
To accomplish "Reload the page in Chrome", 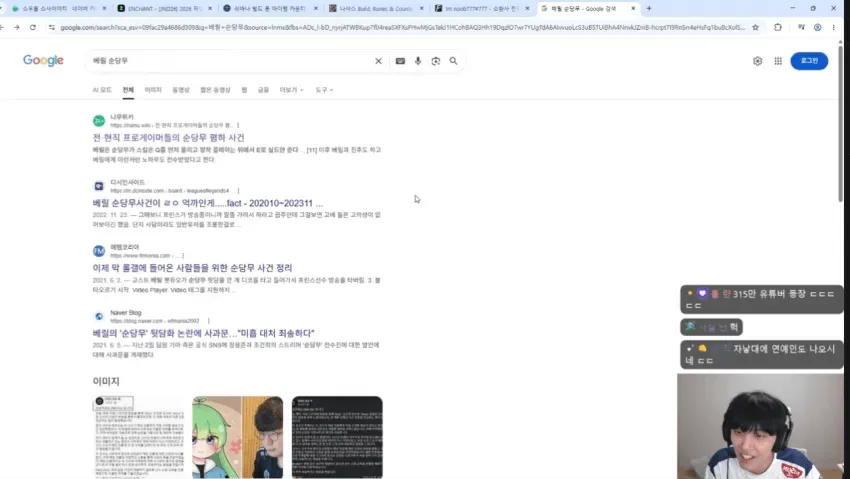I will (x=33, y=27).
